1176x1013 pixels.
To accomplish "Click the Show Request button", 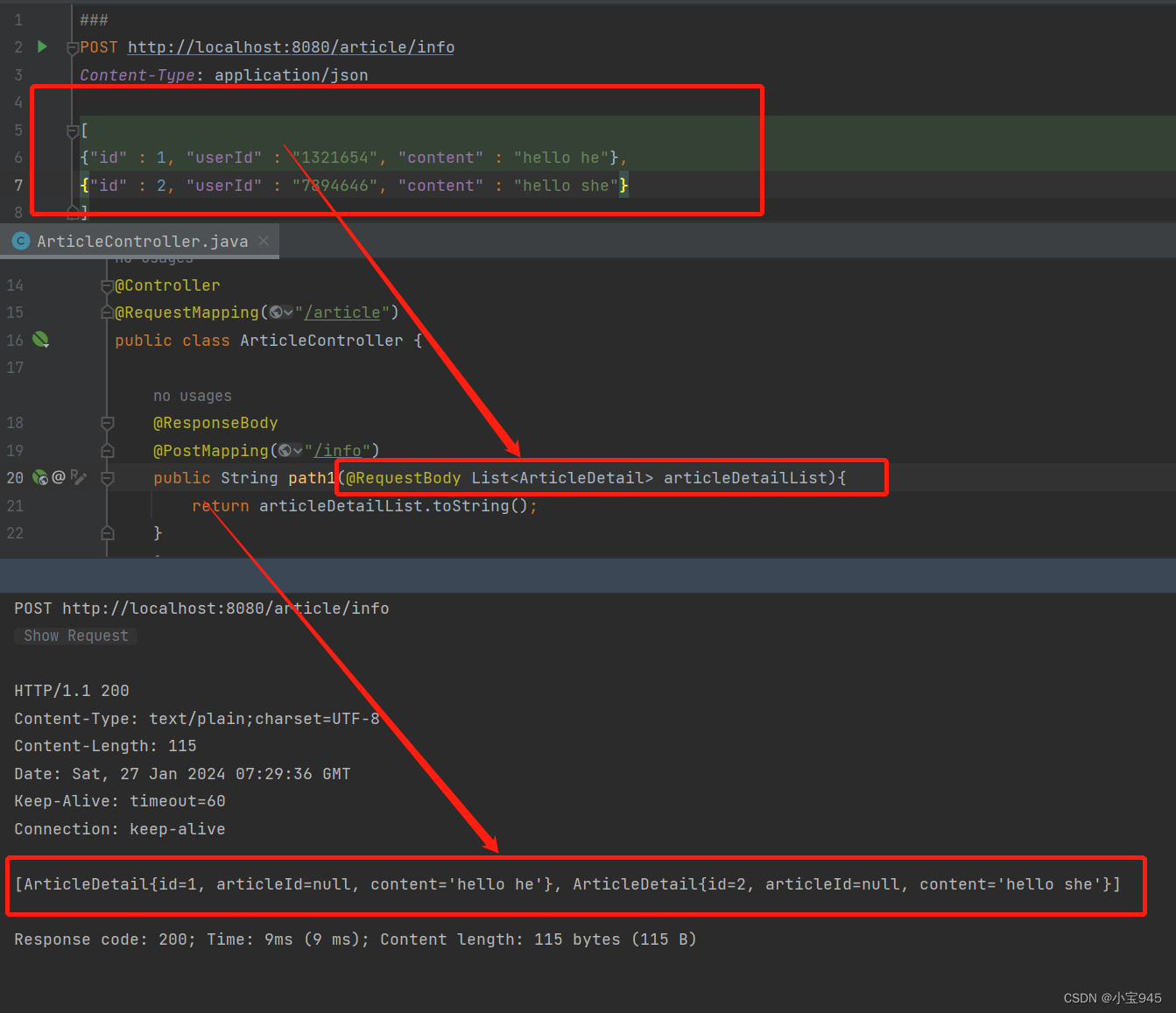I will coord(76,636).
